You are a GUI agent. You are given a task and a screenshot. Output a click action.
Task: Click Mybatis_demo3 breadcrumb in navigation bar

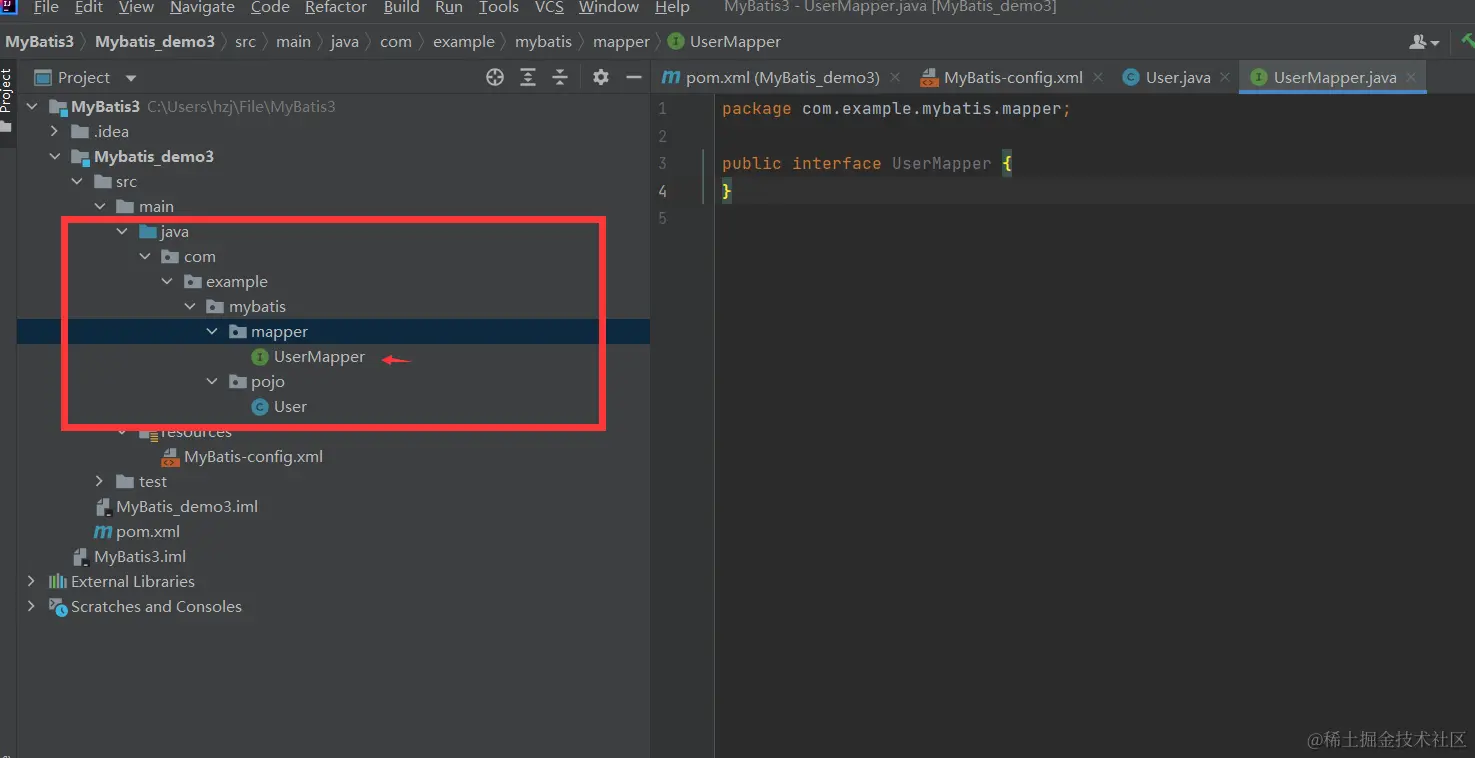point(155,41)
